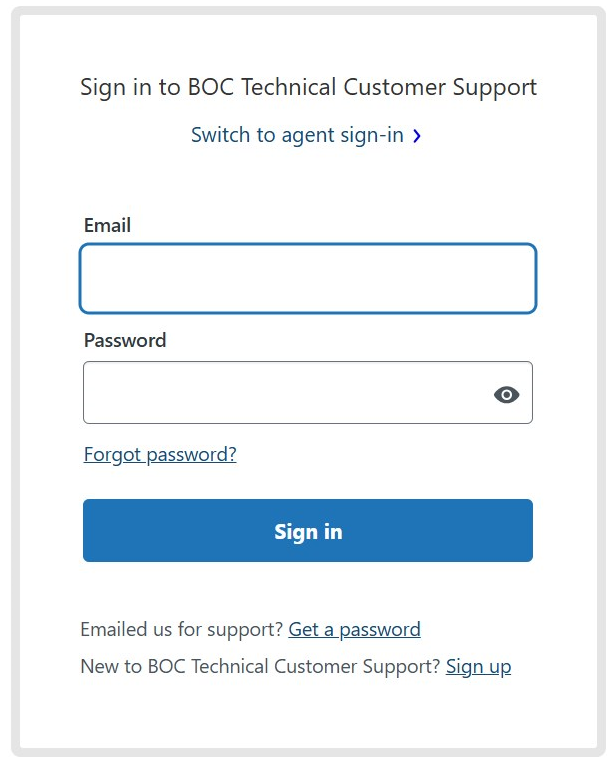Screen dimensions: 614x765
Task: Place cursor in the highlighted Email box
Action: click(308, 278)
